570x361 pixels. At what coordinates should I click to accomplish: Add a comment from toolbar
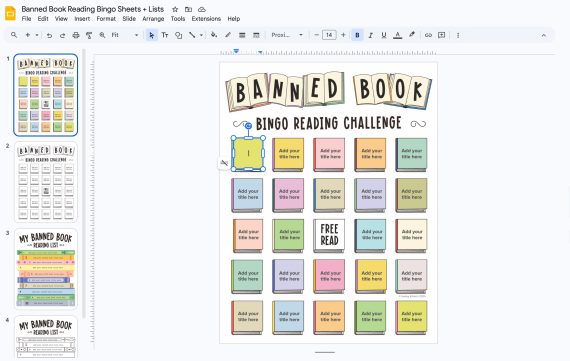441,35
